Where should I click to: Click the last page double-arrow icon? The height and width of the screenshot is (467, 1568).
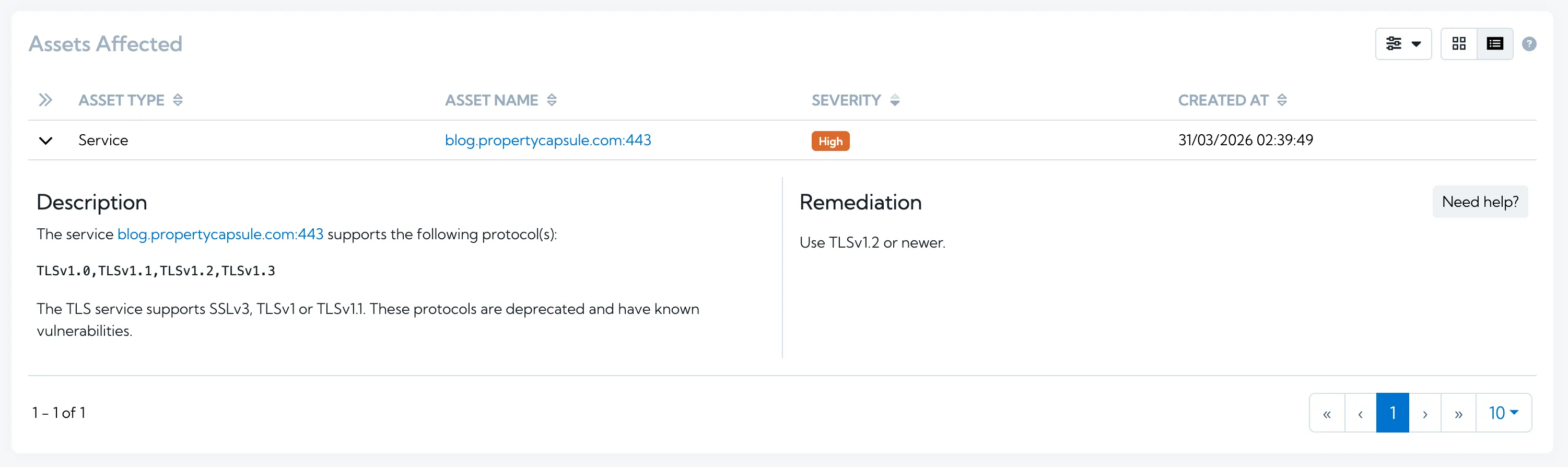[x=1458, y=412]
